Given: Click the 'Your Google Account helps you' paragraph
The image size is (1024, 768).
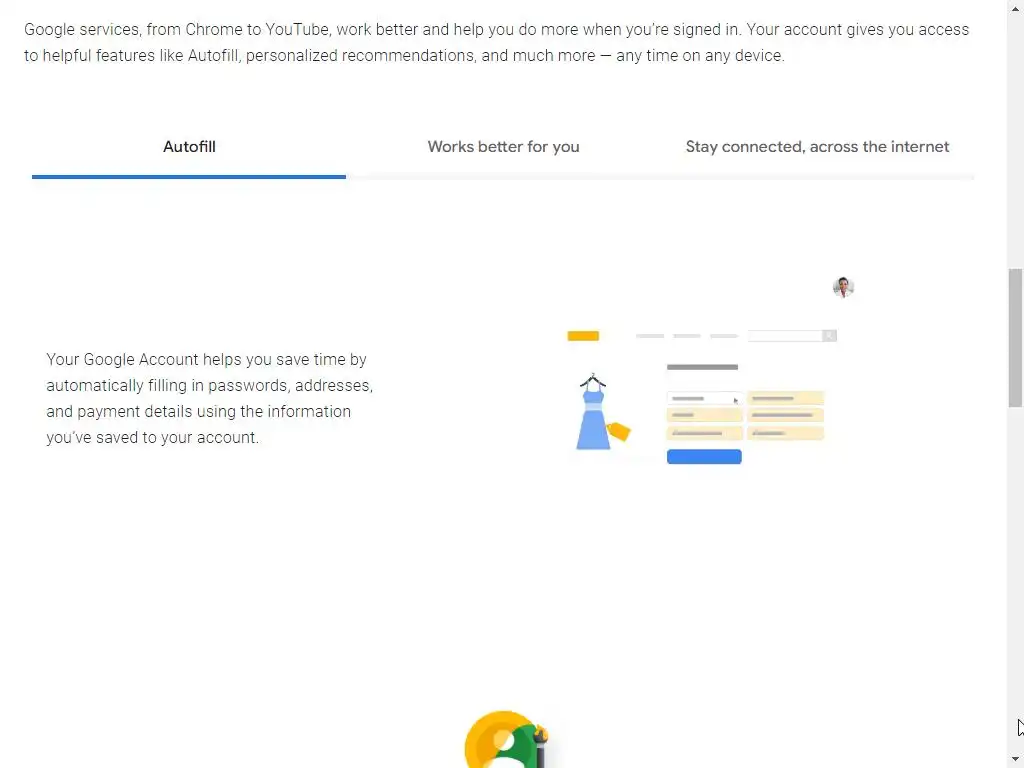Looking at the screenshot, I should 210,398.
